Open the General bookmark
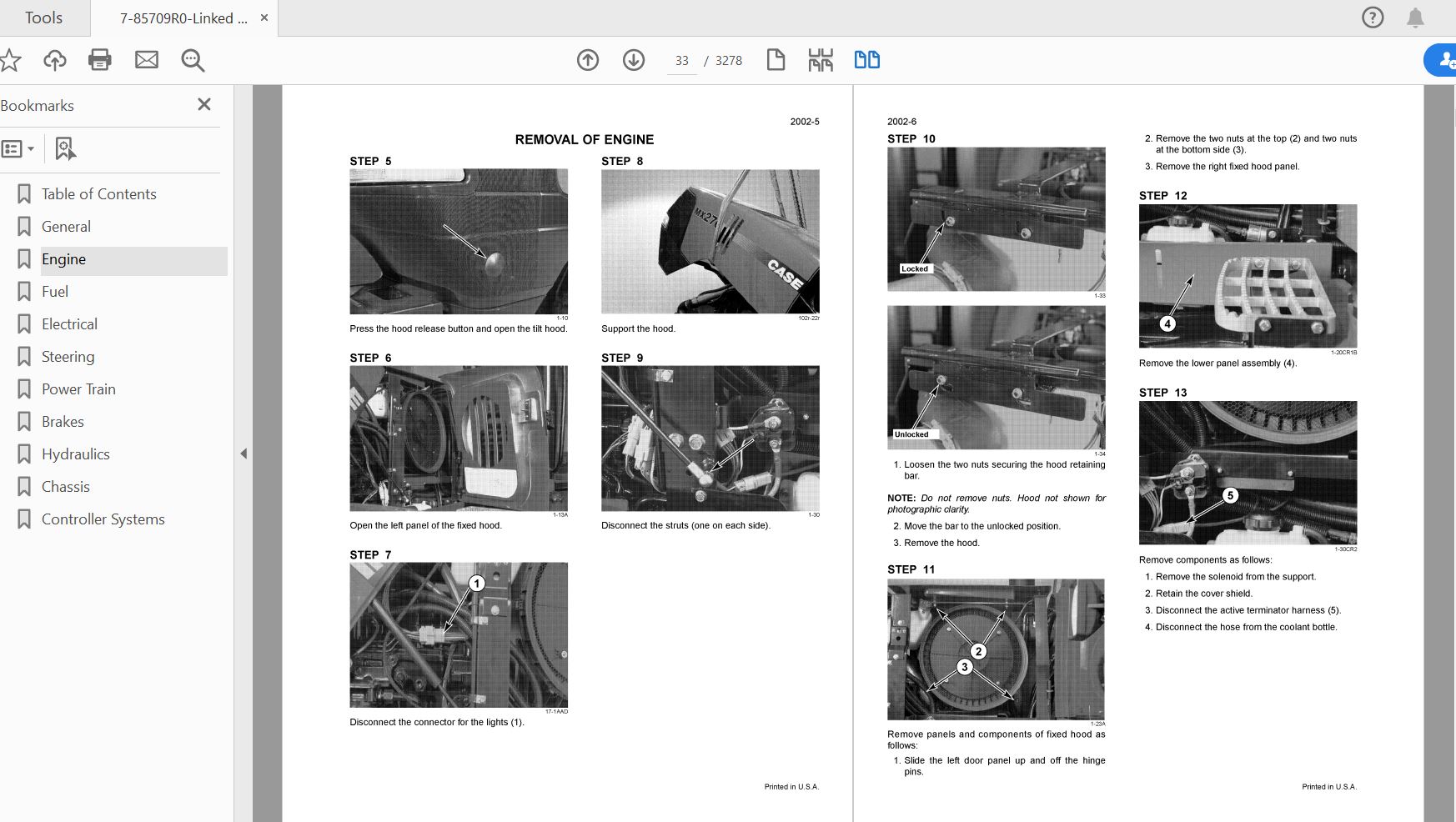This screenshot has width=1456, height=822. (x=67, y=227)
